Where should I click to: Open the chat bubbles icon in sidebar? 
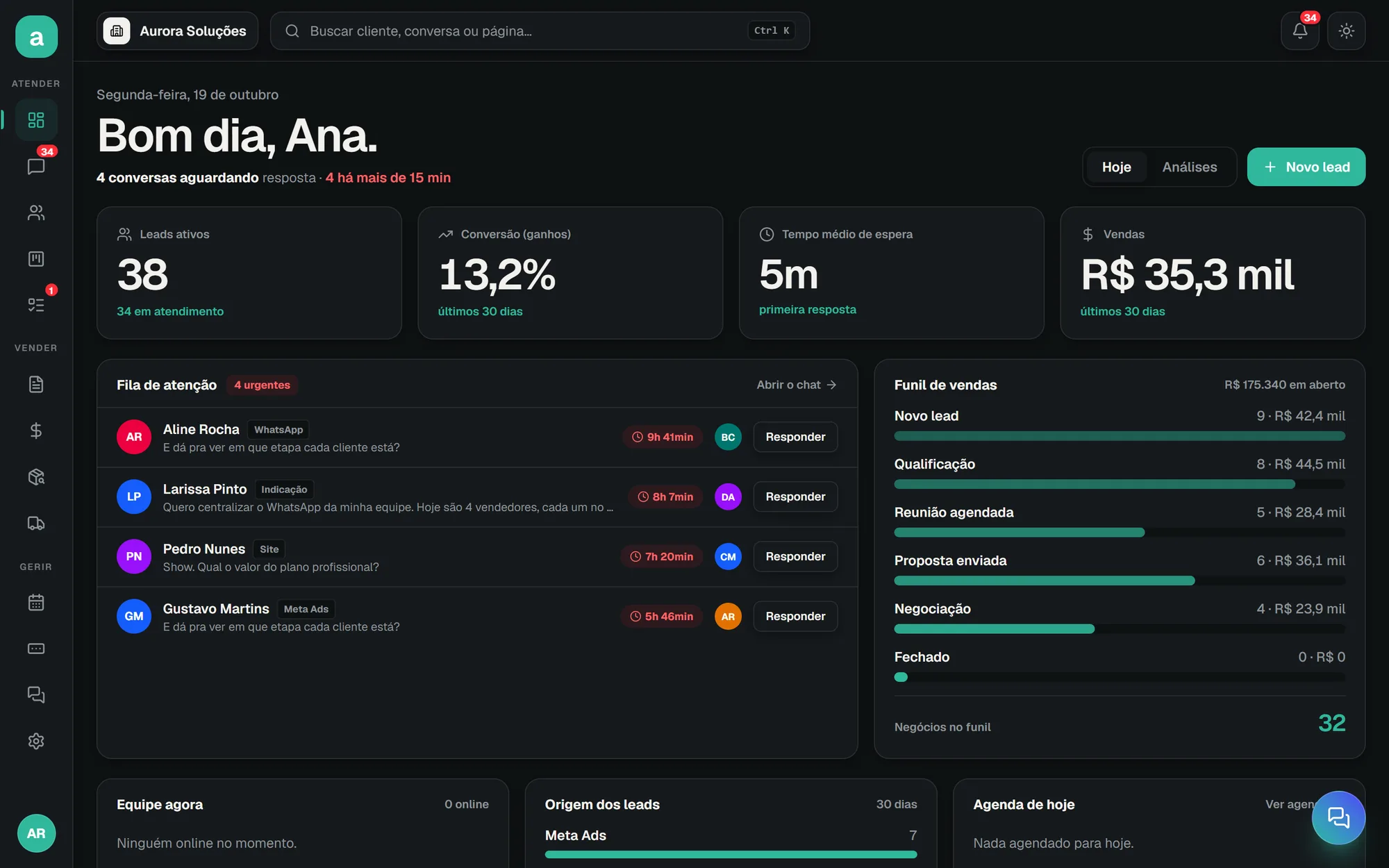pos(36,694)
